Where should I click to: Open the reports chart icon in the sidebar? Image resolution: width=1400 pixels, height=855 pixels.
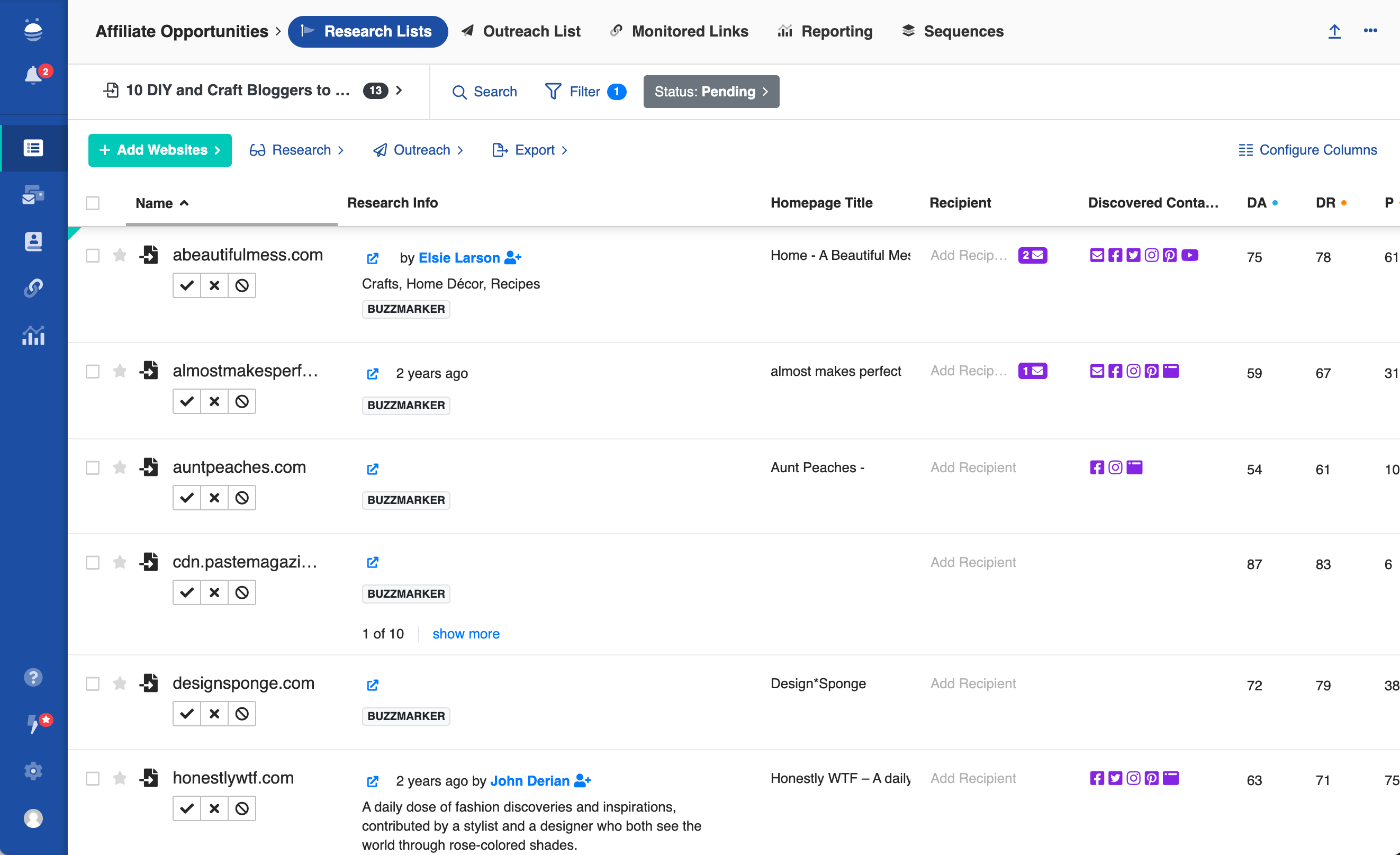pos(33,336)
